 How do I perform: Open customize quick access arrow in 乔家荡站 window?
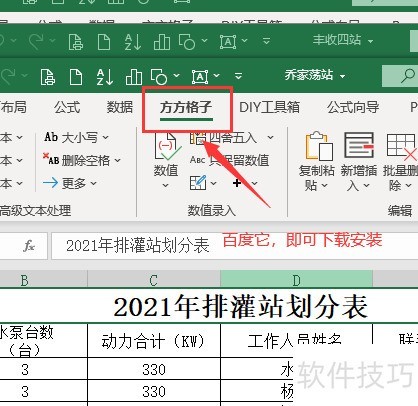click(238, 76)
